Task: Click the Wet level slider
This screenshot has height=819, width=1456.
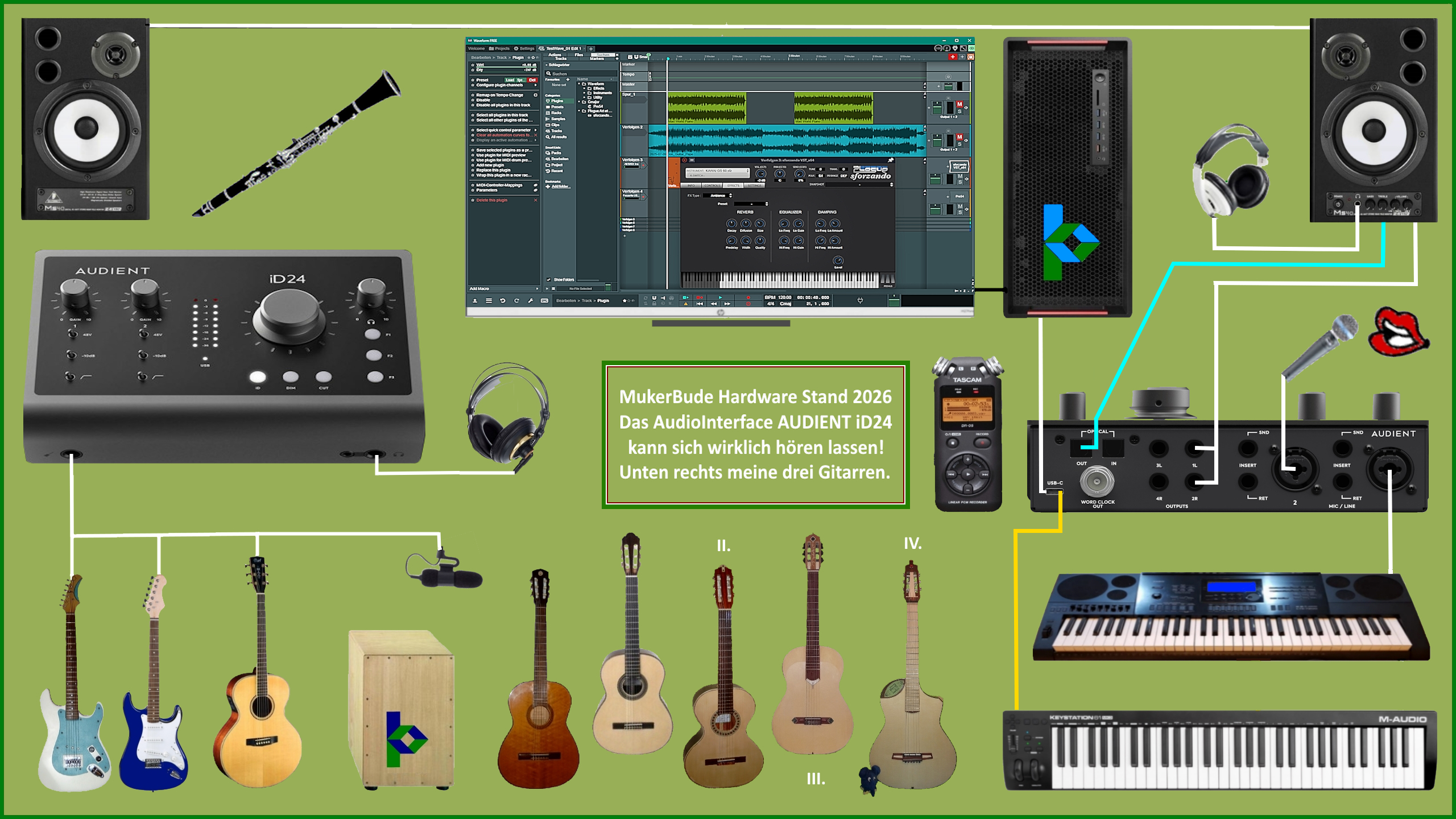Action: (x=506, y=67)
